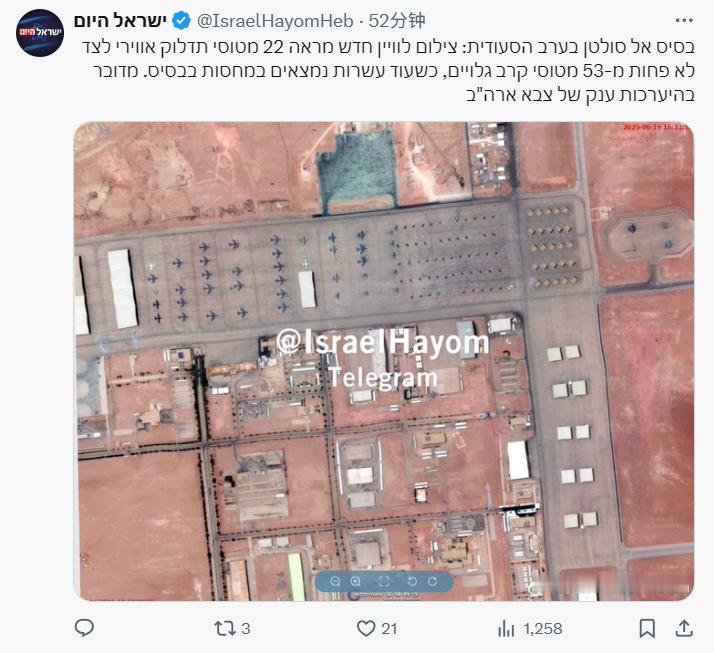Bookmark this tweet

(647, 628)
